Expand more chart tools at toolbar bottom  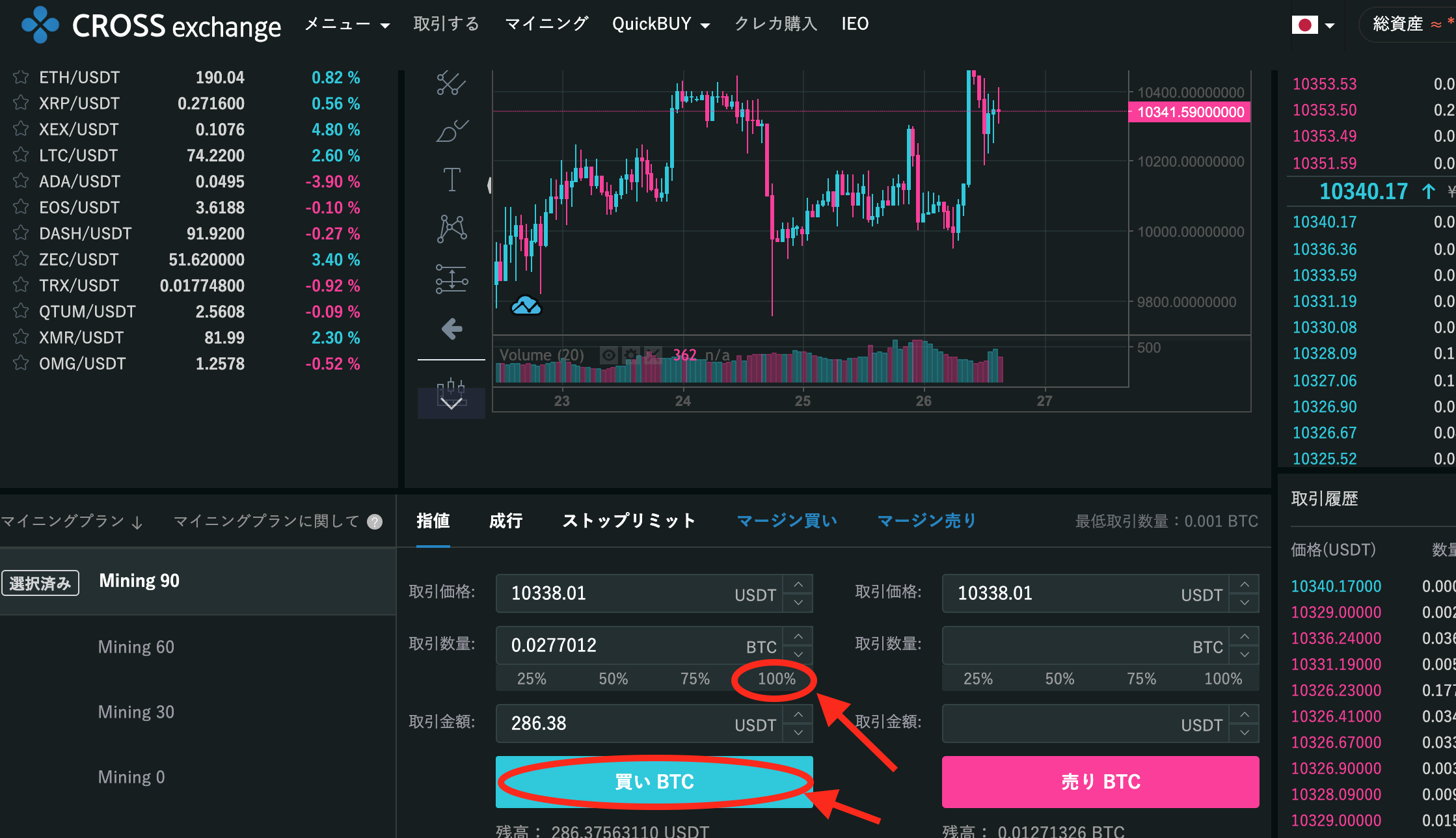click(451, 403)
